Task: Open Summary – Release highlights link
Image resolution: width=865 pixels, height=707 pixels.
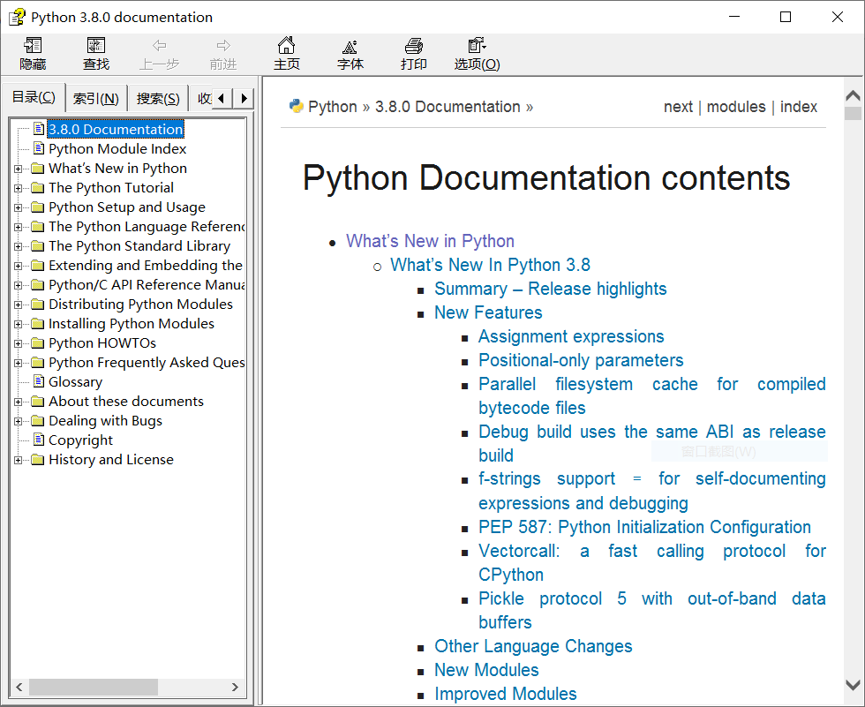Action: click(x=550, y=288)
